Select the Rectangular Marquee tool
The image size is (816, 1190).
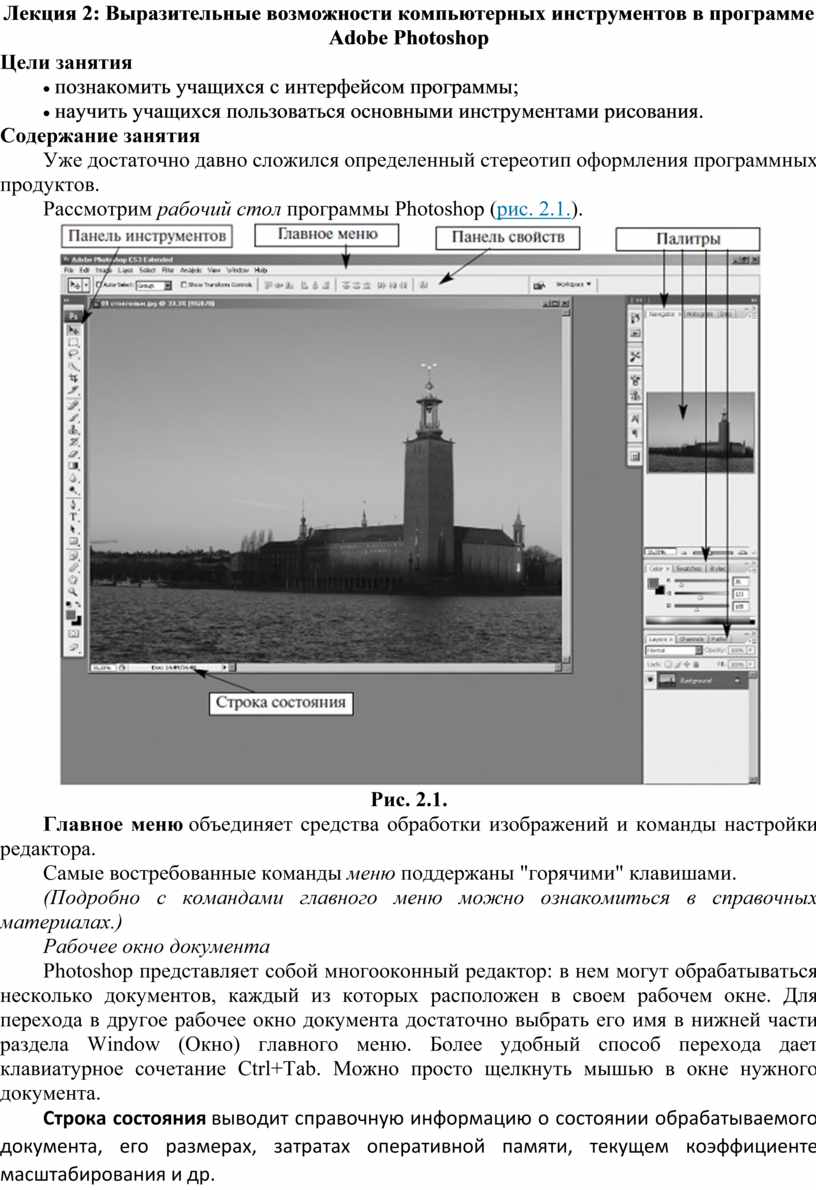[74, 342]
